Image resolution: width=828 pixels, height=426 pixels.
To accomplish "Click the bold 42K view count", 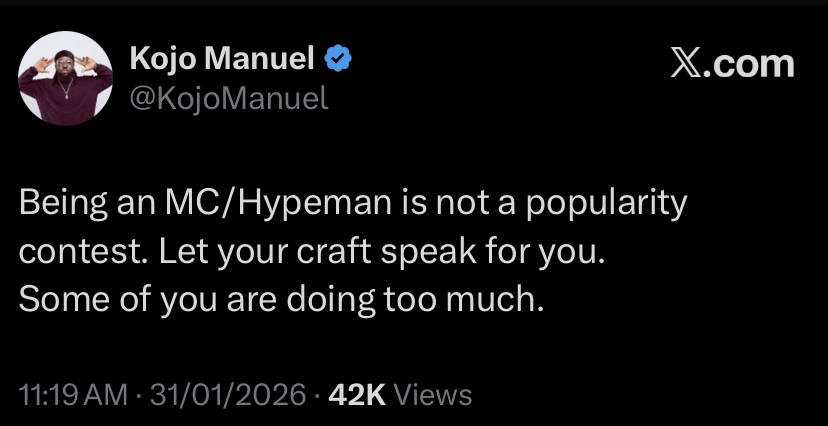I will [x=357, y=394].
